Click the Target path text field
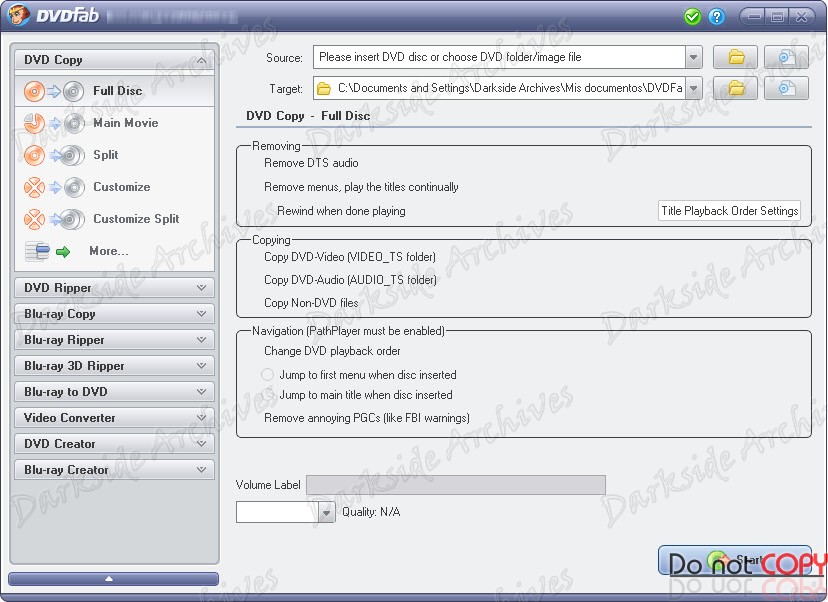 (x=499, y=88)
